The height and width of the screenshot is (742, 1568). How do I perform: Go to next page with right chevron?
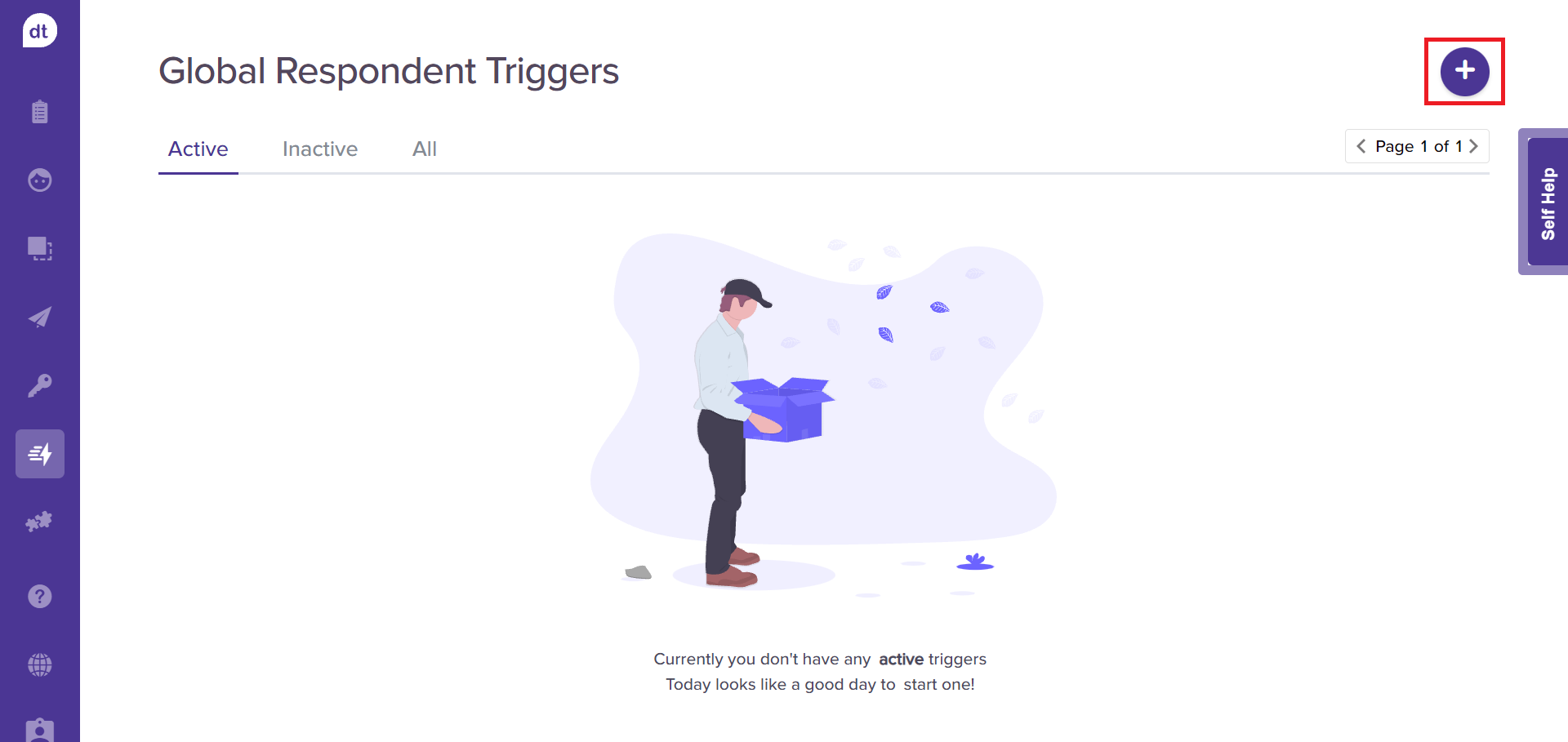pyautogui.click(x=1473, y=146)
